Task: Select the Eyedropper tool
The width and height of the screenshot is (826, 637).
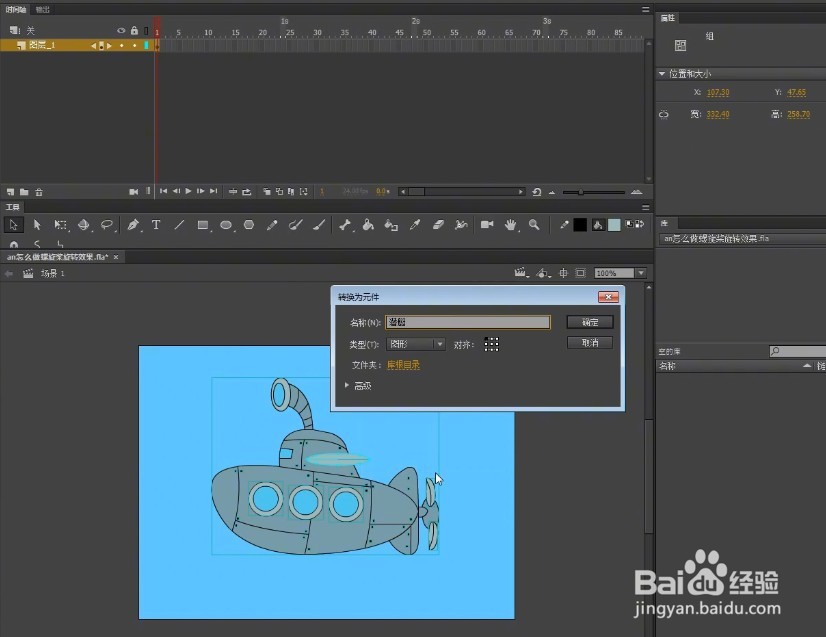Action: [x=415, y=225]
